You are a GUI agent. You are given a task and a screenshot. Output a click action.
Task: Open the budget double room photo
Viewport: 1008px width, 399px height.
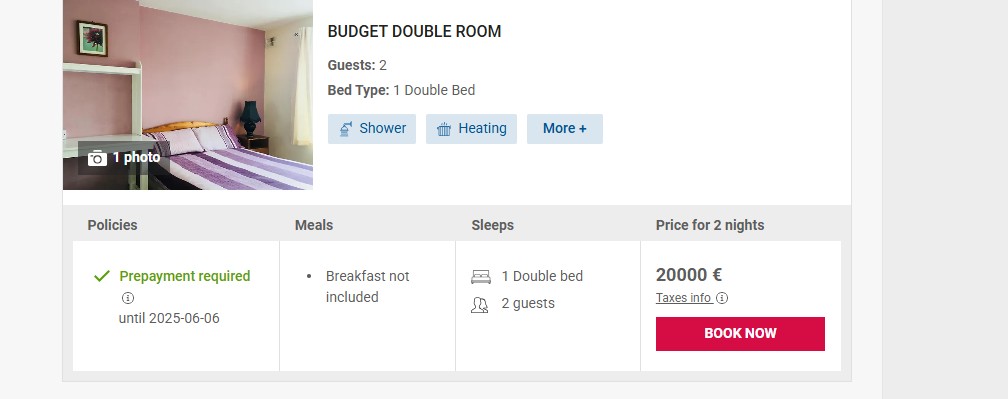pos(188,95)
